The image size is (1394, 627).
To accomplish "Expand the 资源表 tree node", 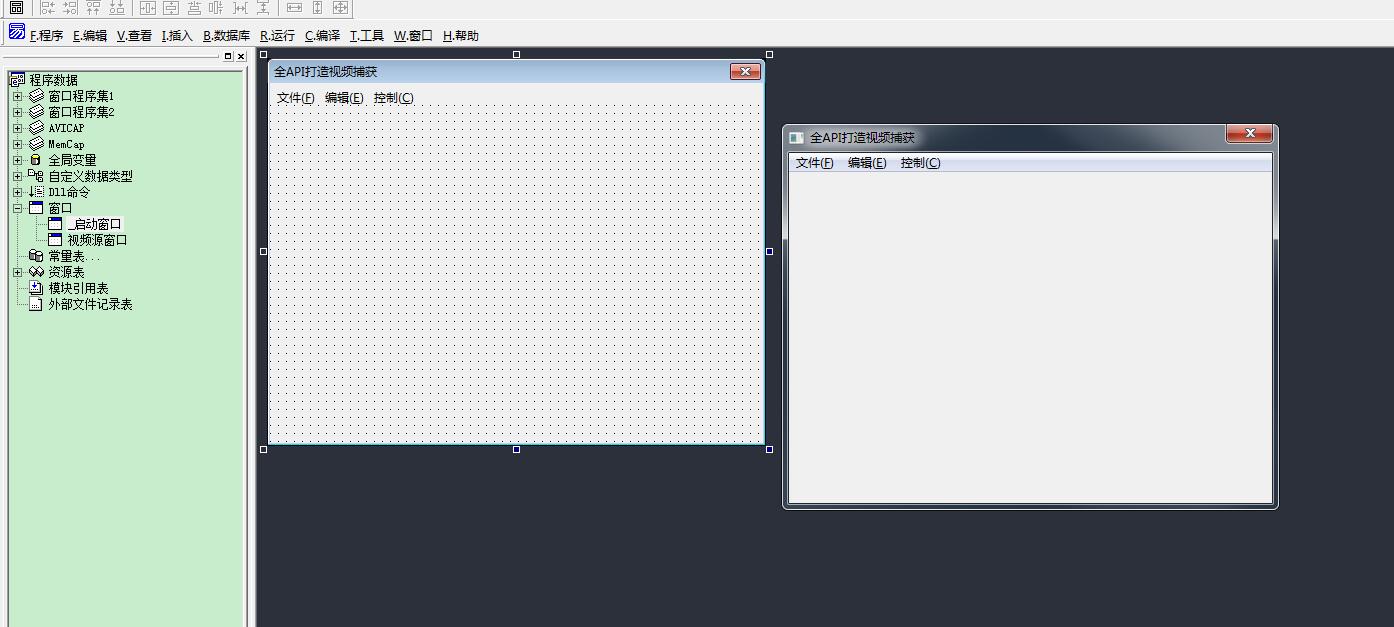I will coord(17,272).
